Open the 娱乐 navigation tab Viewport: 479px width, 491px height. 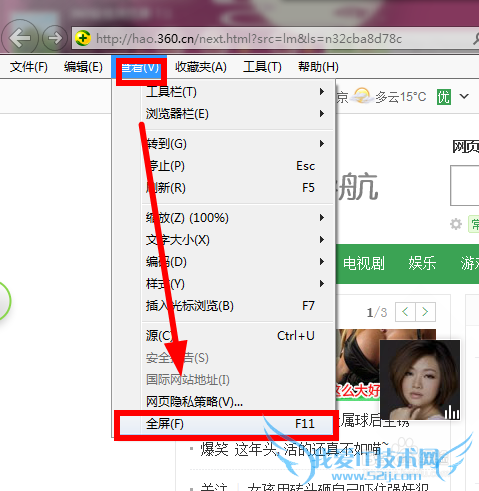pos(422,263)
